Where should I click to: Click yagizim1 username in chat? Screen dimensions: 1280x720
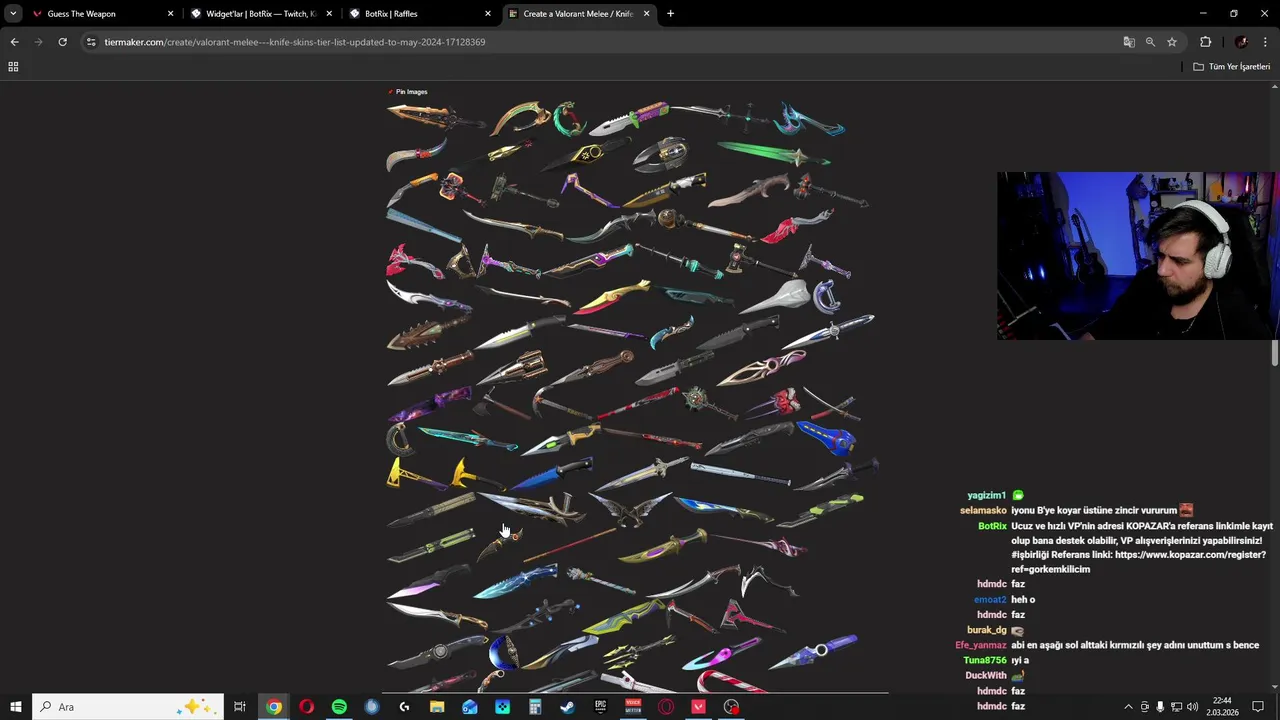(987, 495)
